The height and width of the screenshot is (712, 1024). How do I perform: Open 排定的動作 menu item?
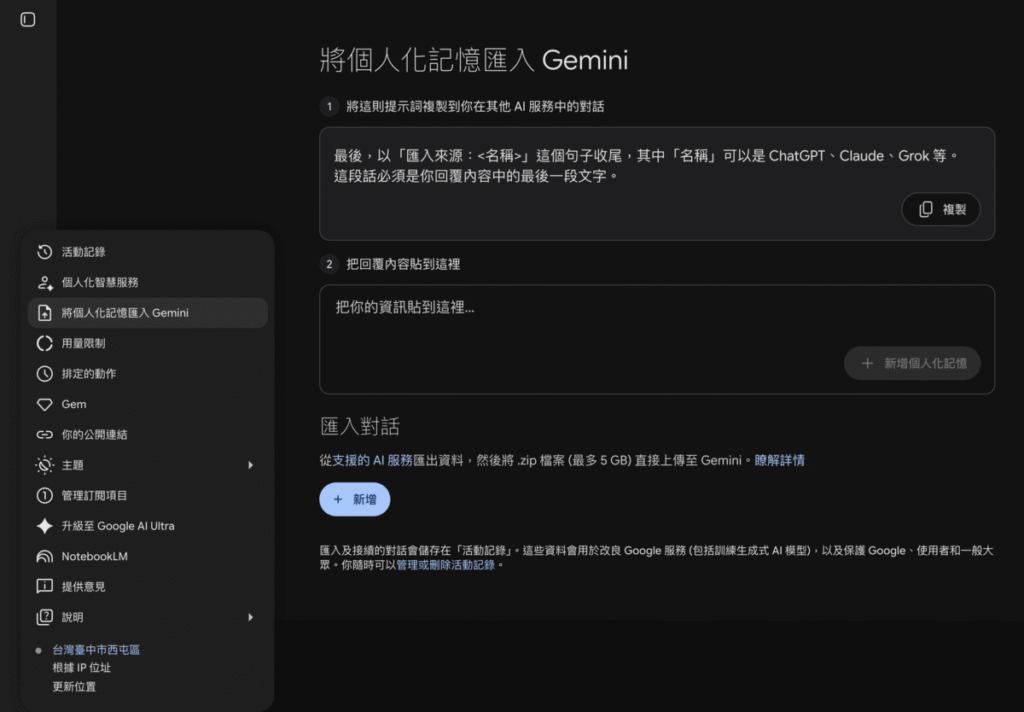(148, 374)
